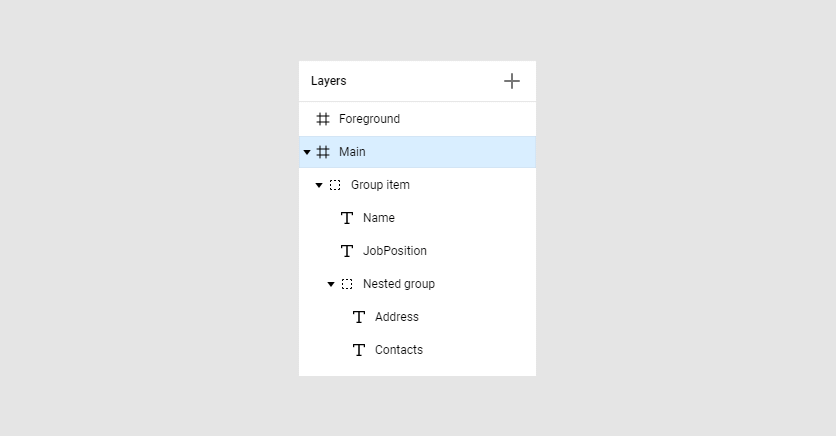Select the Main layer label

(x=352, y=152)
